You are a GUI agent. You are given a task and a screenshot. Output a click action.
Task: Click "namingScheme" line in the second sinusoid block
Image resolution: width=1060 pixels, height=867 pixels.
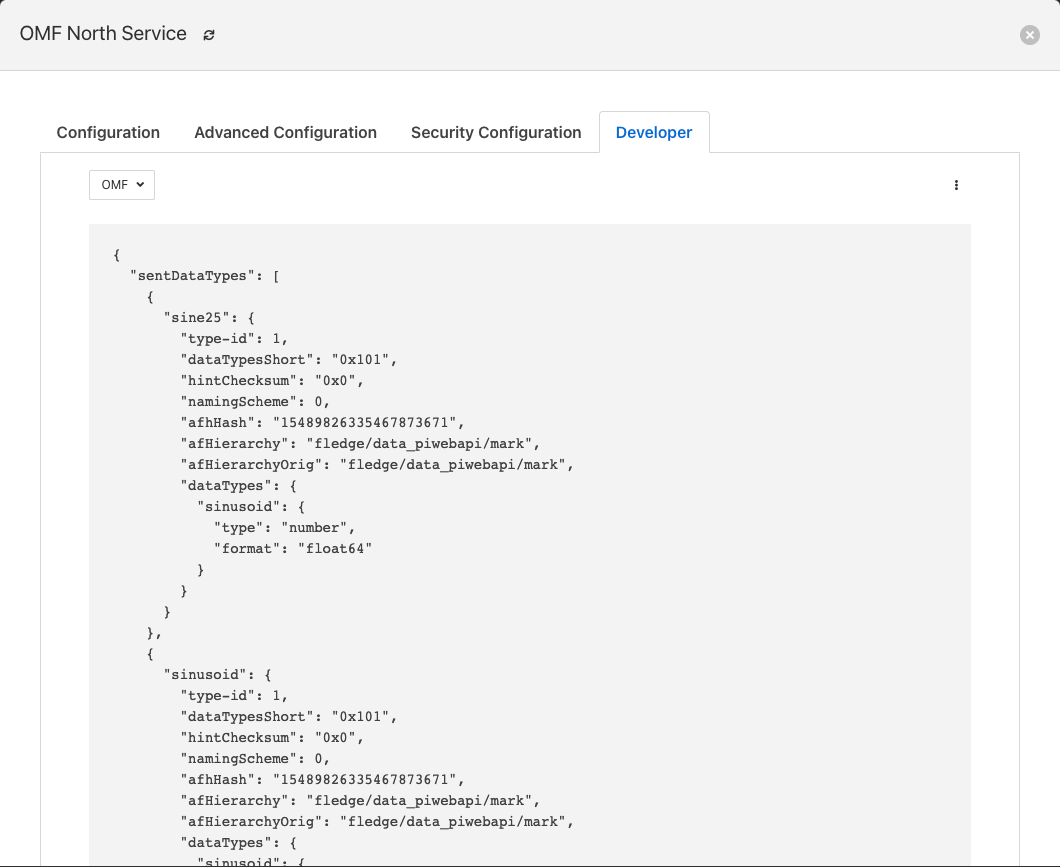click(x=254, y=759)
